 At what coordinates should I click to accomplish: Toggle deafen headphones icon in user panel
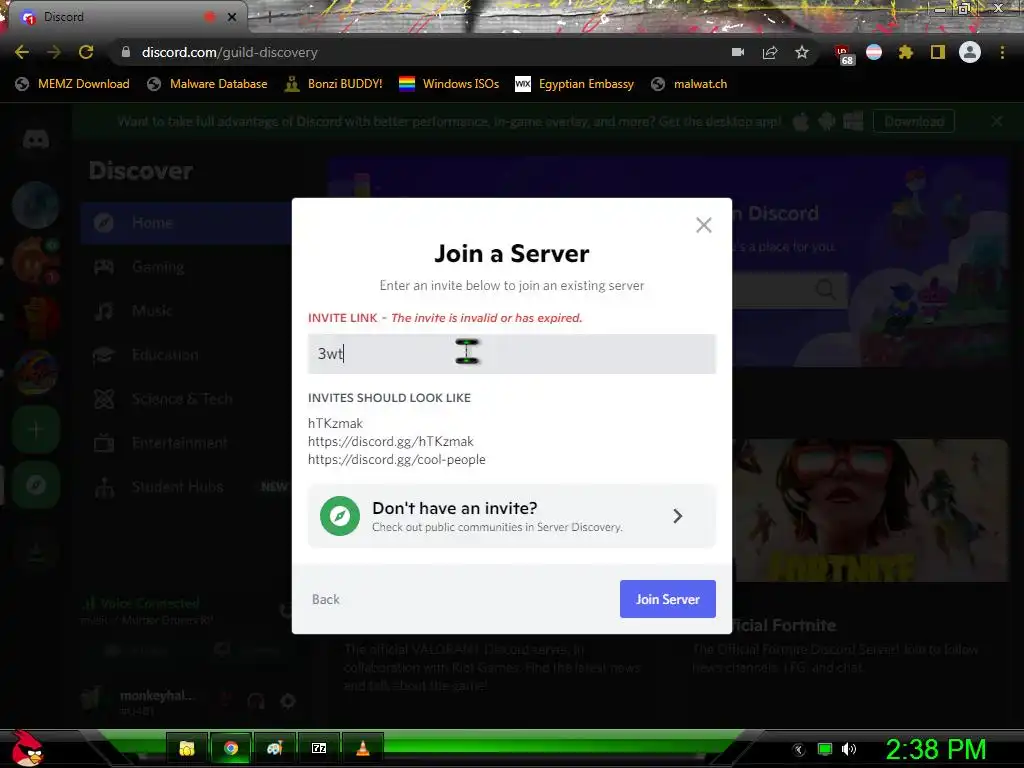point(256,701)
